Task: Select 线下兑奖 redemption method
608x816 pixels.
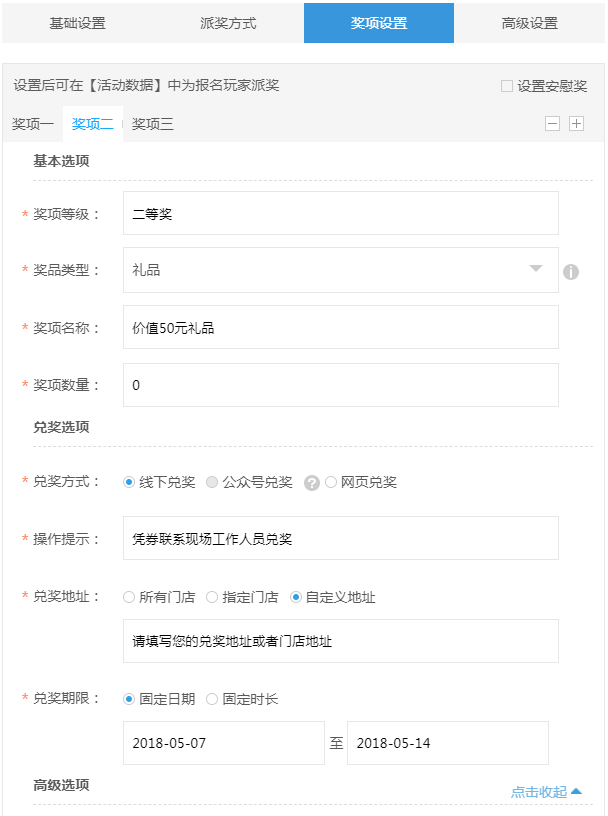Action: 129,482
